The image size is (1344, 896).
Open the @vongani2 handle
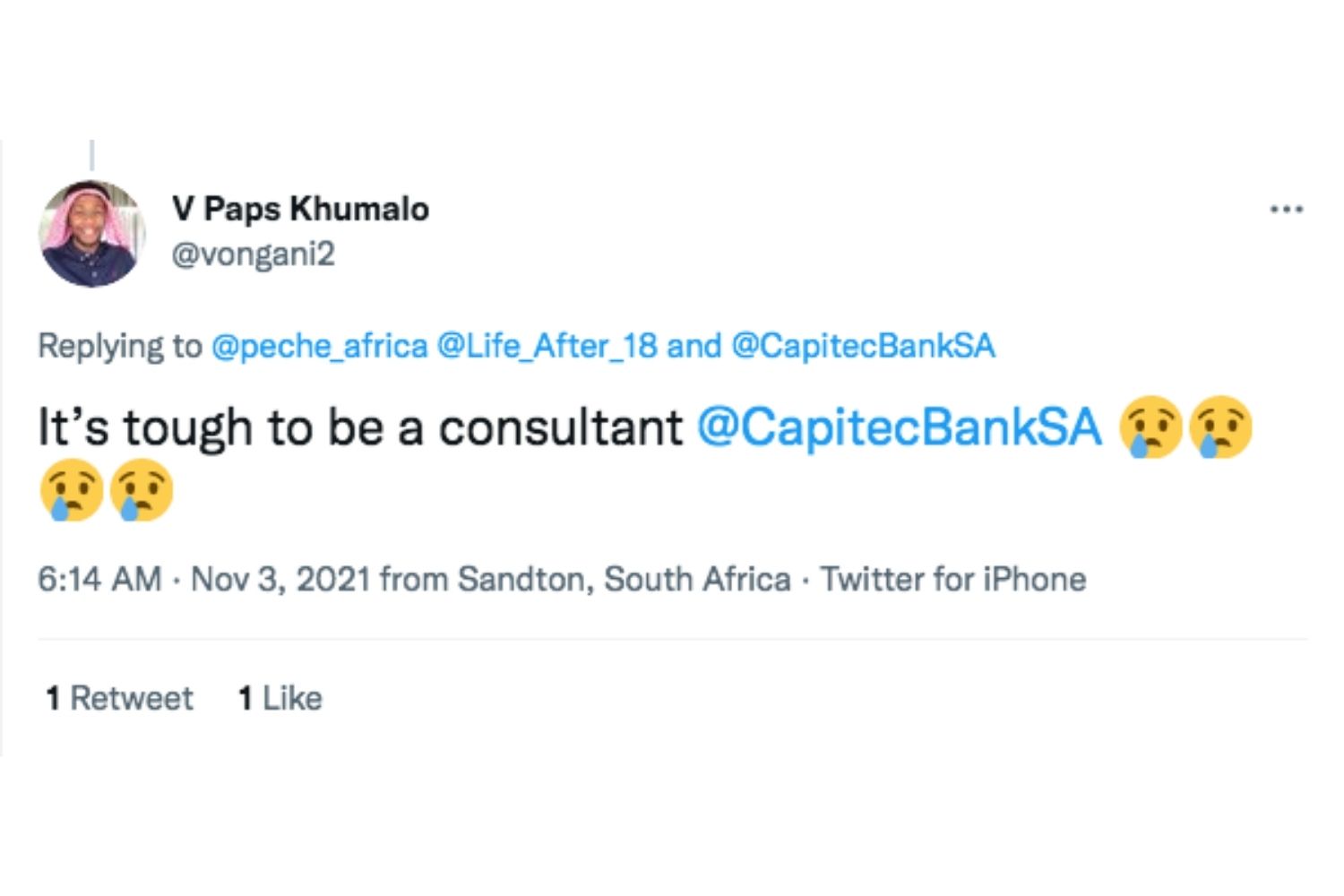click(253, 254)
